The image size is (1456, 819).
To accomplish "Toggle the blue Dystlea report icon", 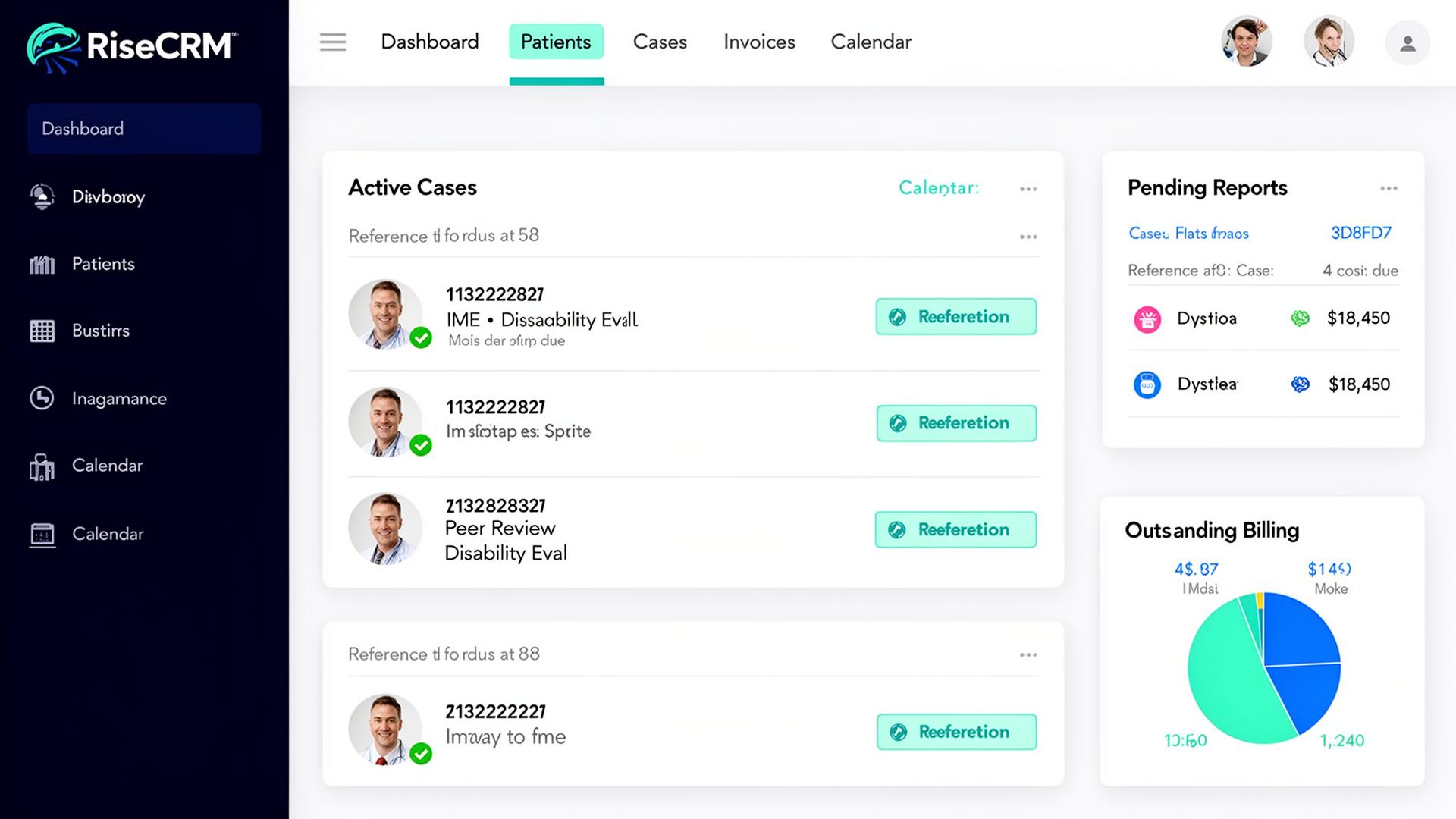I will (x=1147, y=384).
